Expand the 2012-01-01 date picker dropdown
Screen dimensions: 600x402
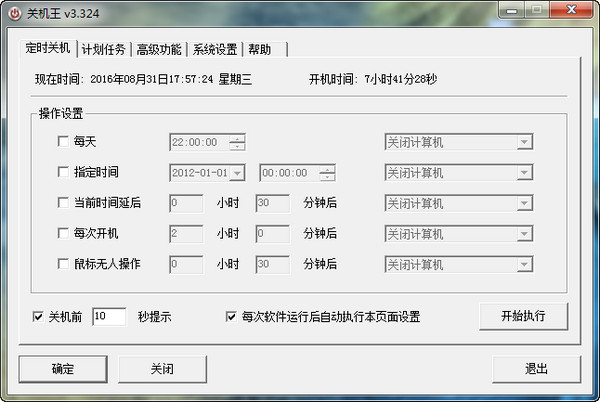coord(237,173)
